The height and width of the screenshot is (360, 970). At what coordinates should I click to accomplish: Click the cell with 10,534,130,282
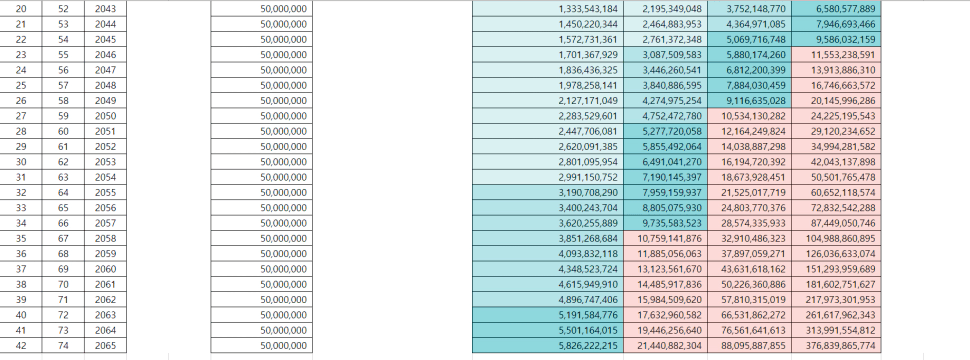coord(749,116)
